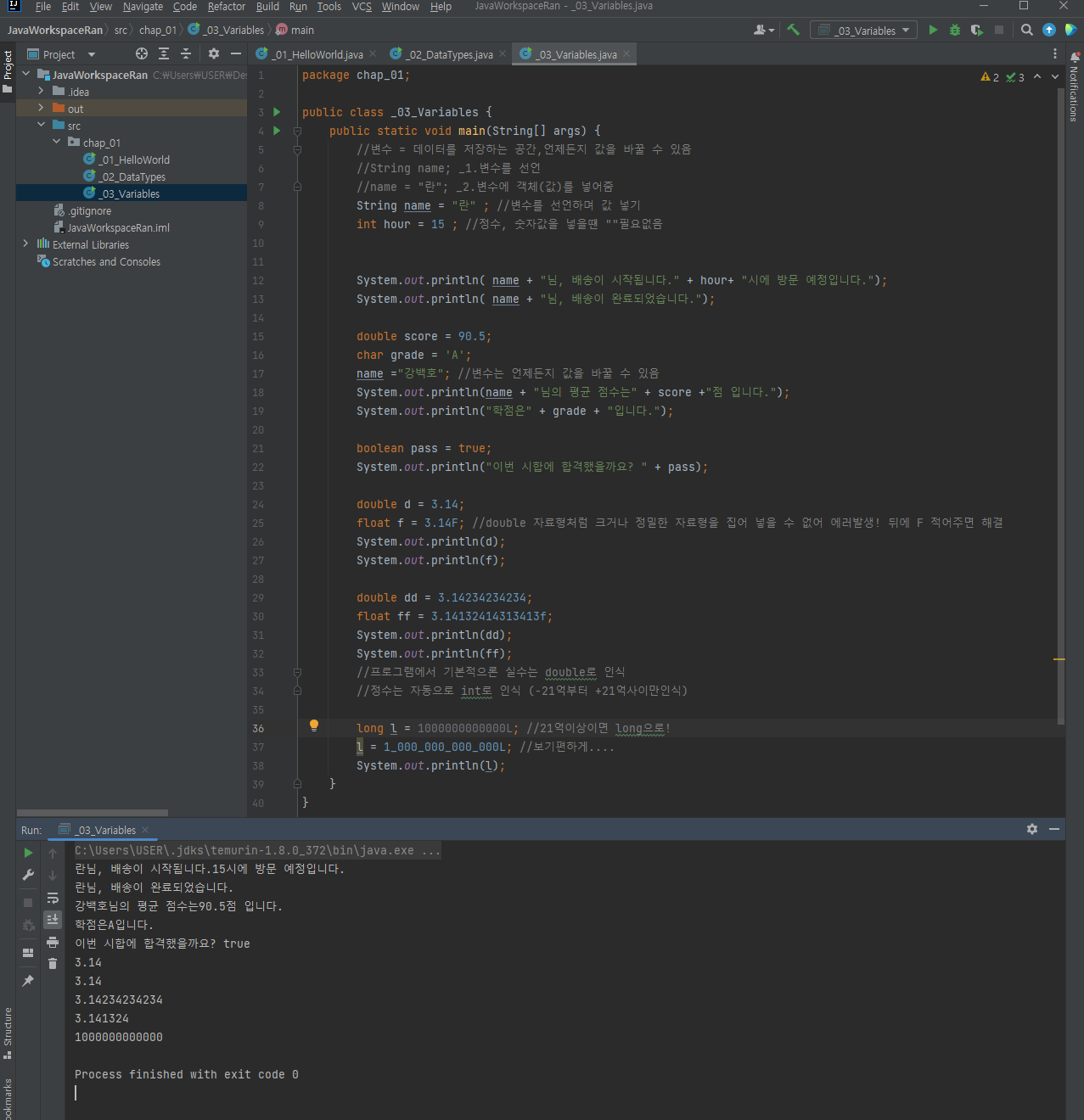
Task: Expand External Libraries node
Action: 25,244
